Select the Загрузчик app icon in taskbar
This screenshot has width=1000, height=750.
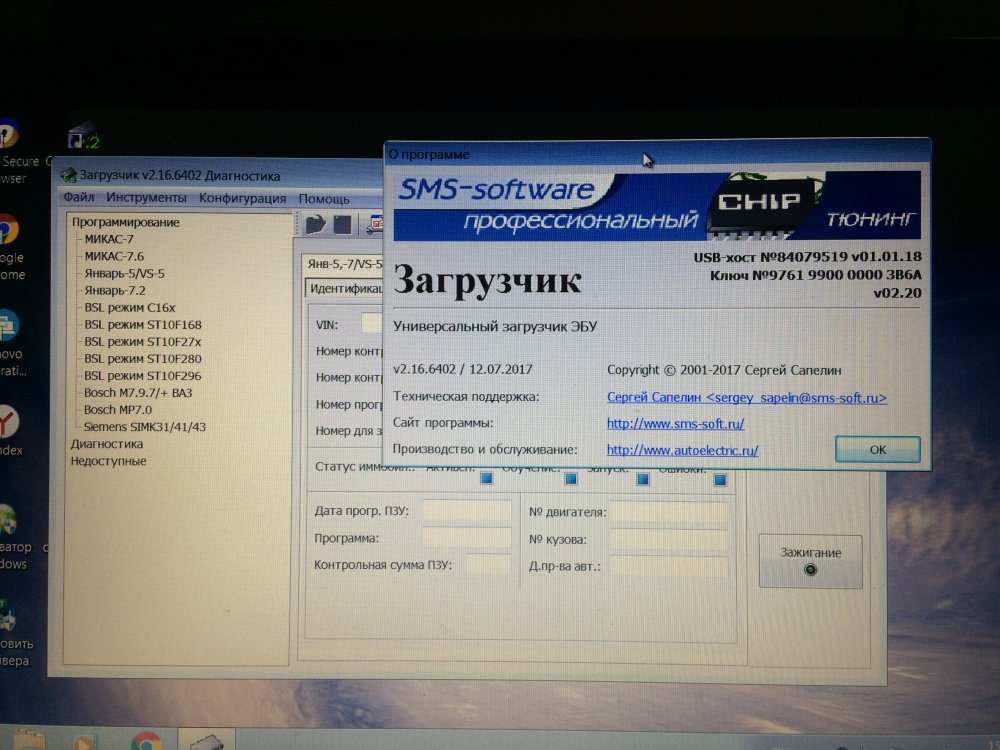point(206,742)
